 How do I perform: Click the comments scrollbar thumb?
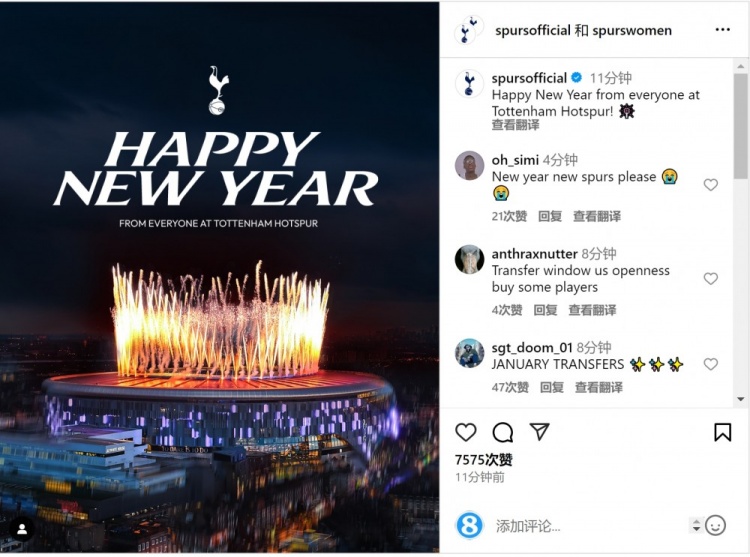tap(741, 125)
